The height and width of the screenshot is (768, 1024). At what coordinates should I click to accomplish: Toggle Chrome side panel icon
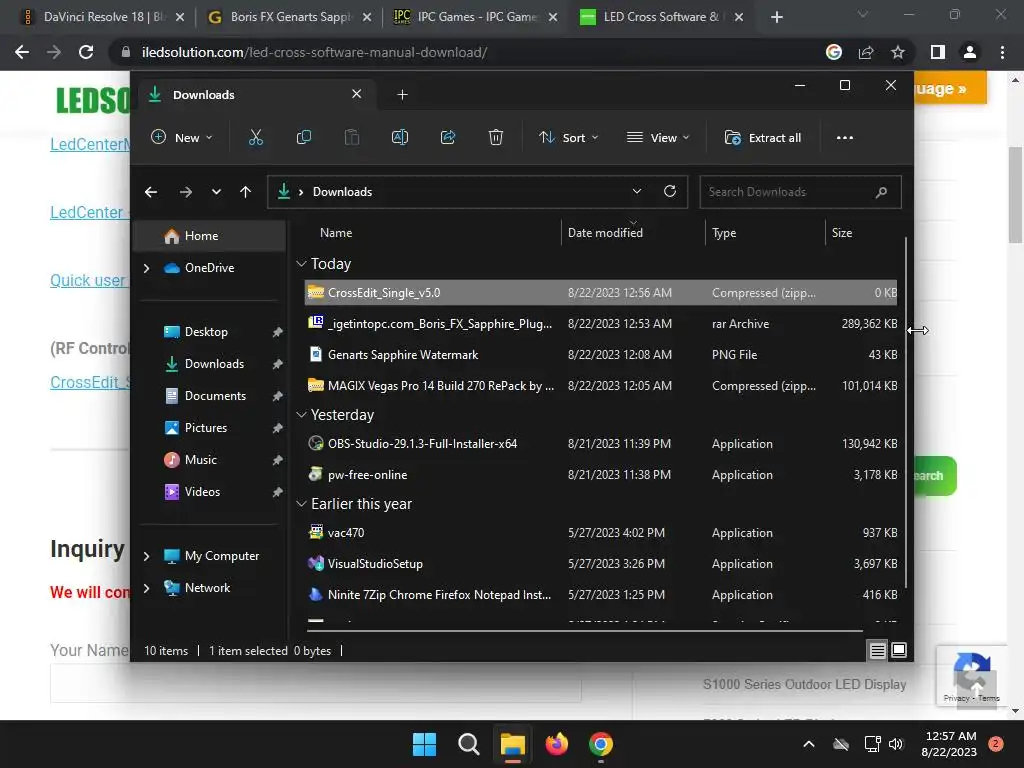tap(938, 52)
